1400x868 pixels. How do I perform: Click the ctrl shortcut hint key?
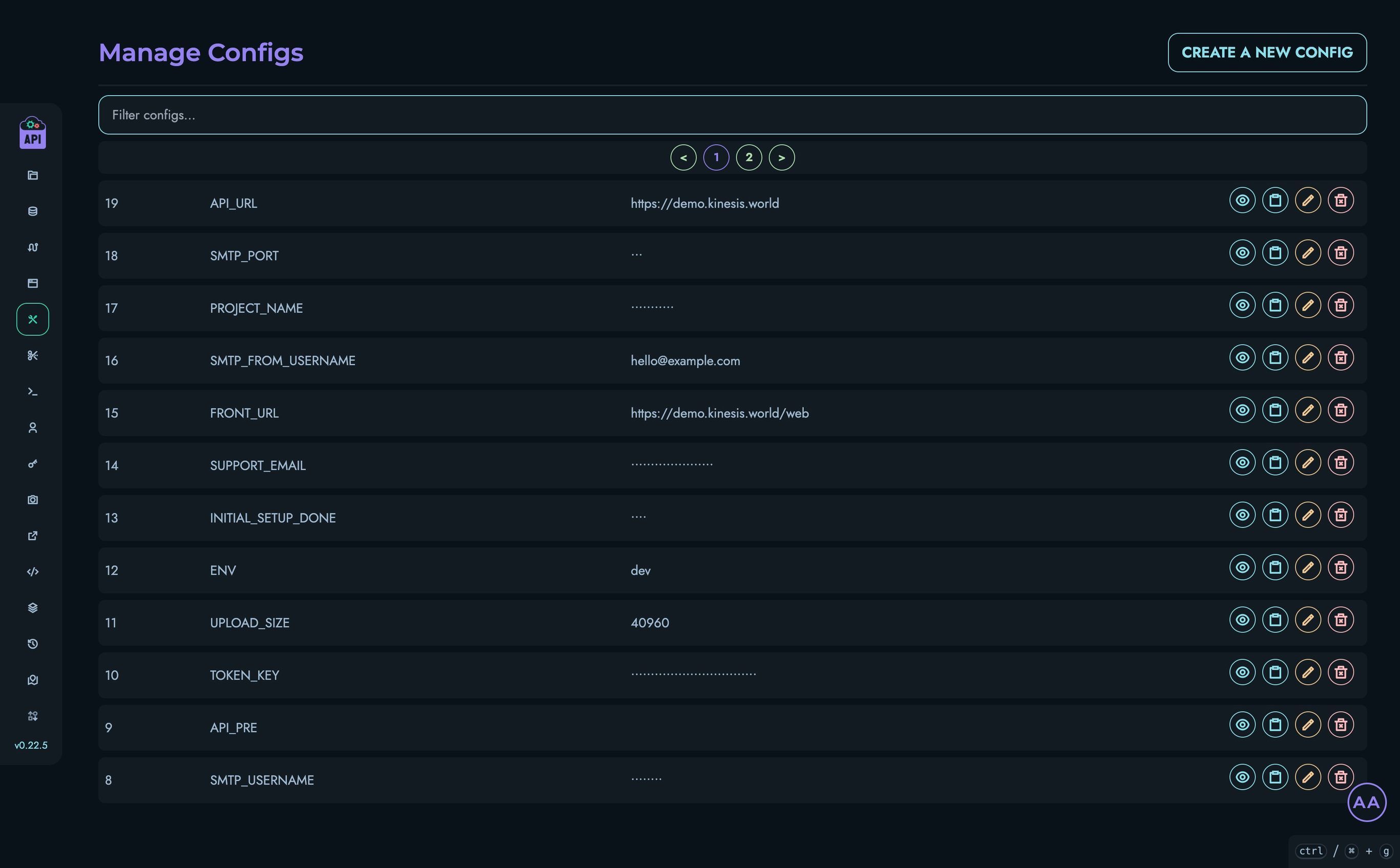coord(1311,851)
